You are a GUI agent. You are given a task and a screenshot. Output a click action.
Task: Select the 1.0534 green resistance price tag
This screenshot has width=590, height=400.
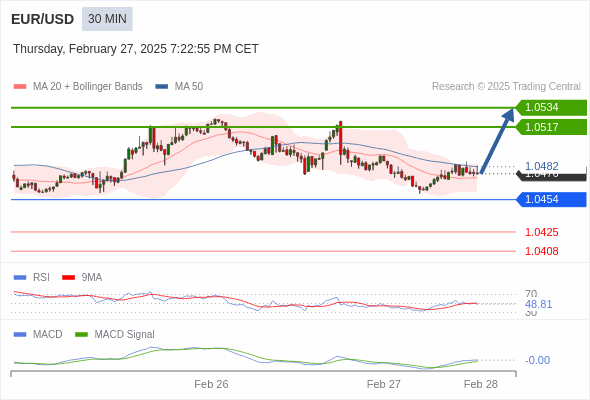click(x=551, y=108)
